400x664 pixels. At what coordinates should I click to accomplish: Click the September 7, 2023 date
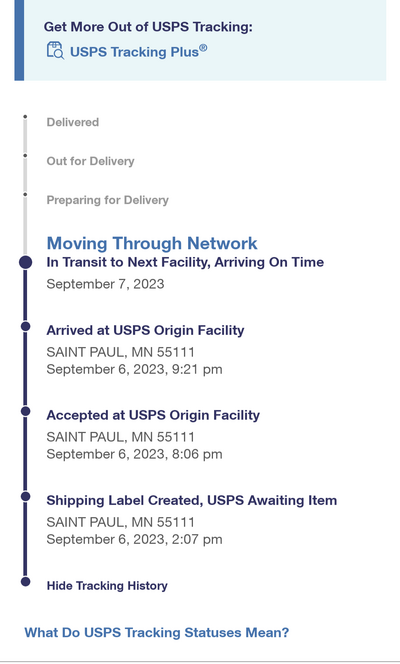click(x=105, y=284)
